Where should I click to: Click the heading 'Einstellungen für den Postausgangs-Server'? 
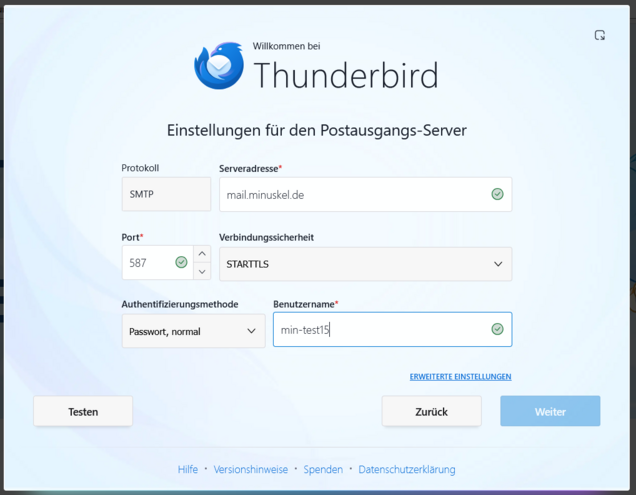[317, 131]
